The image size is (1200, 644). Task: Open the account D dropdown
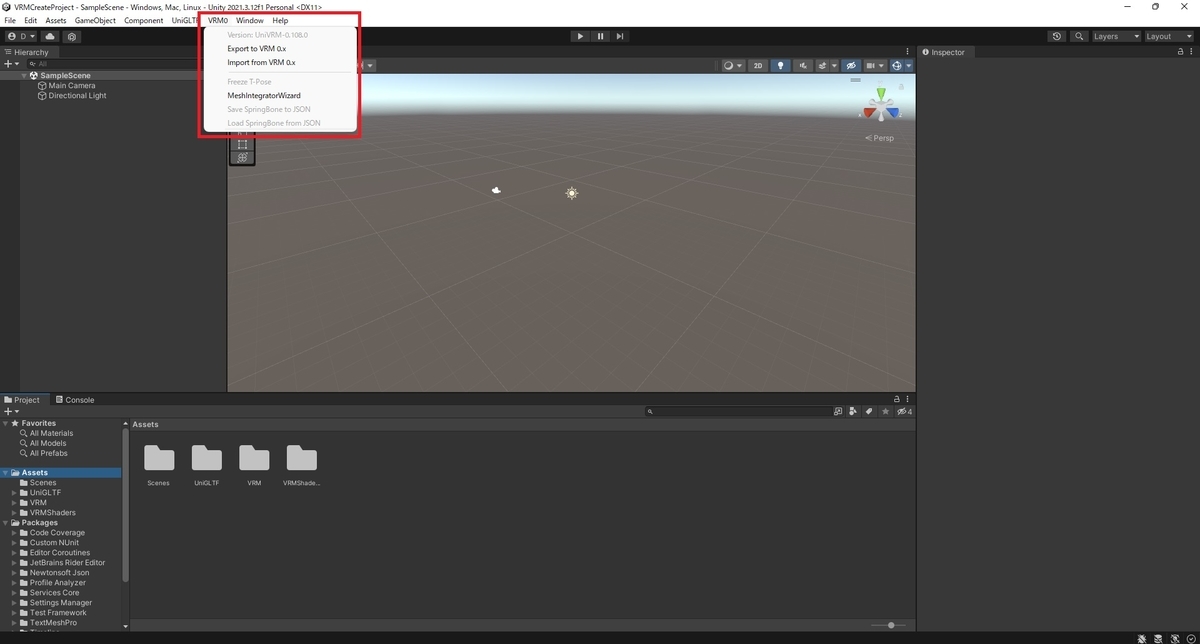(x=20, y=36)
